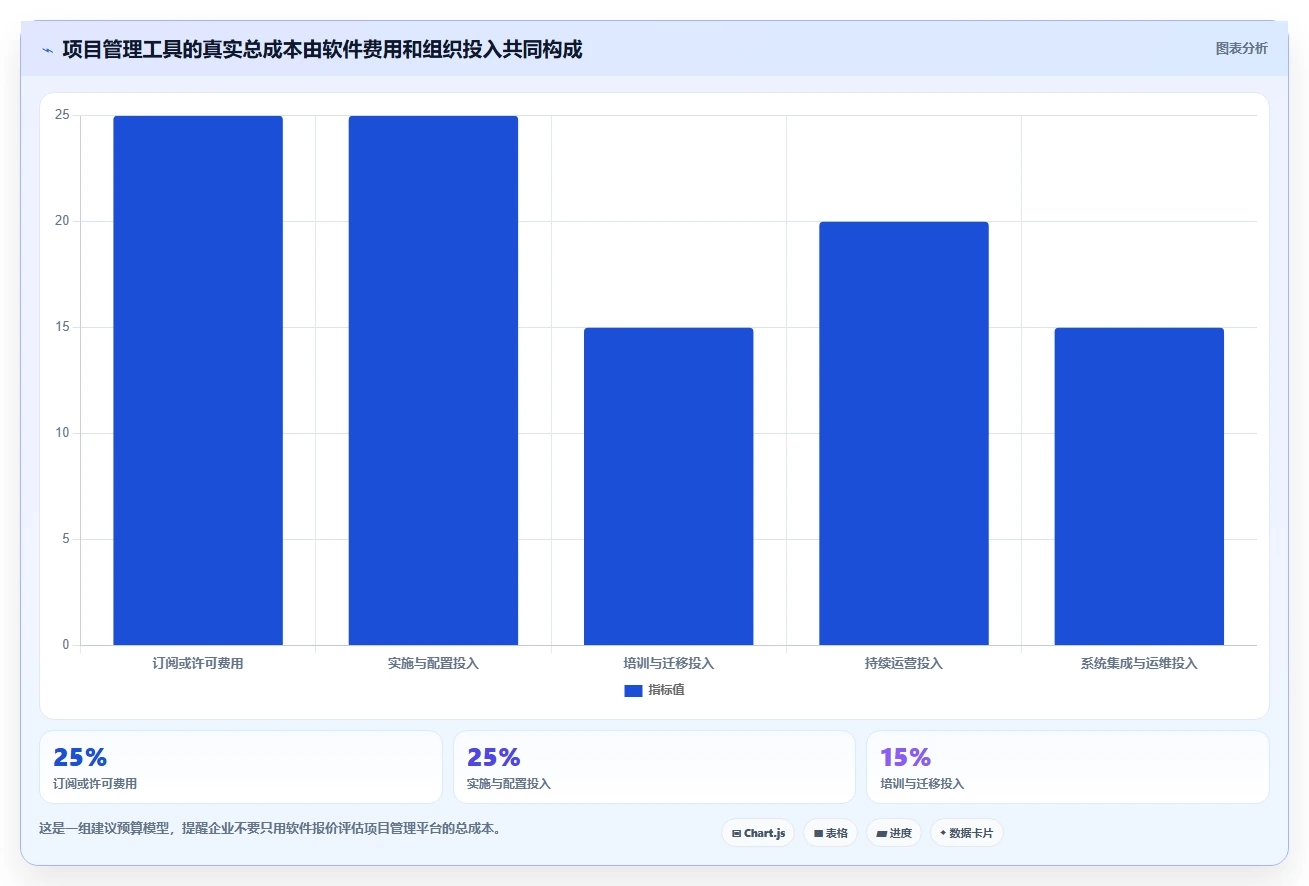1309x886 pixels.
Task: Select the 表格 chip
Action: tap(830, 833)
